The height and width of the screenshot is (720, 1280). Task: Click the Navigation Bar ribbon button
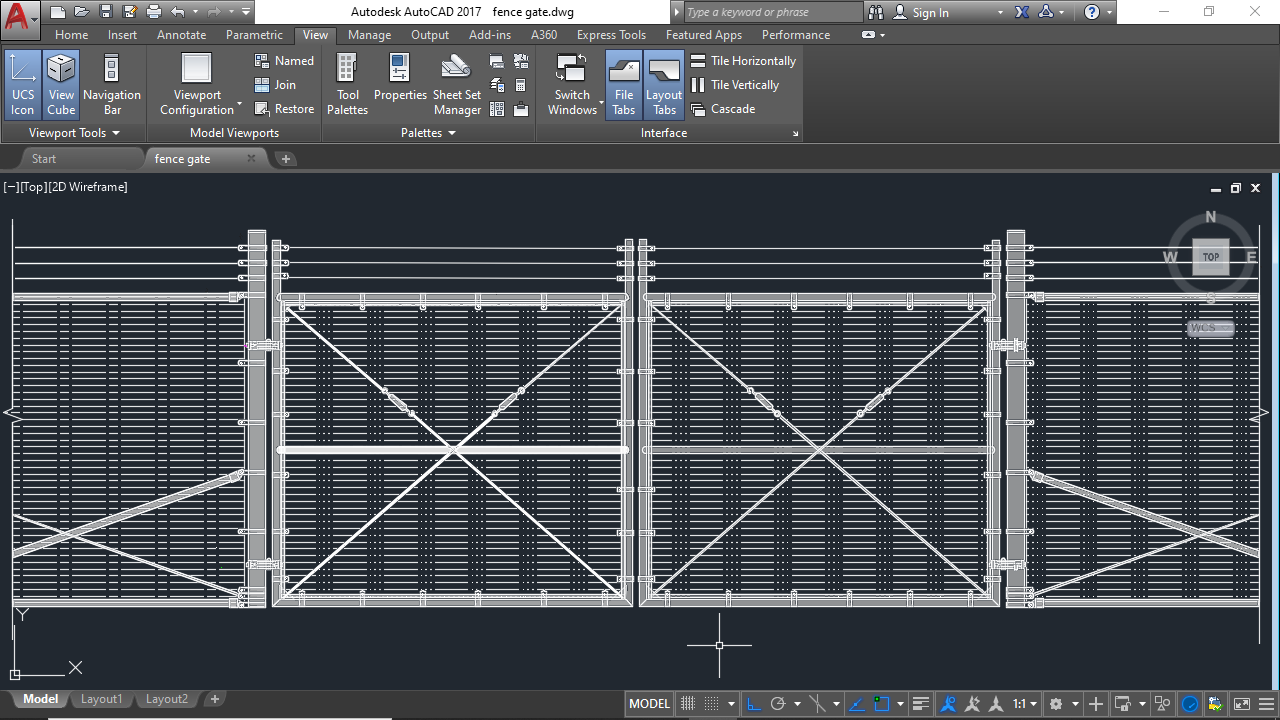[112, 85]
